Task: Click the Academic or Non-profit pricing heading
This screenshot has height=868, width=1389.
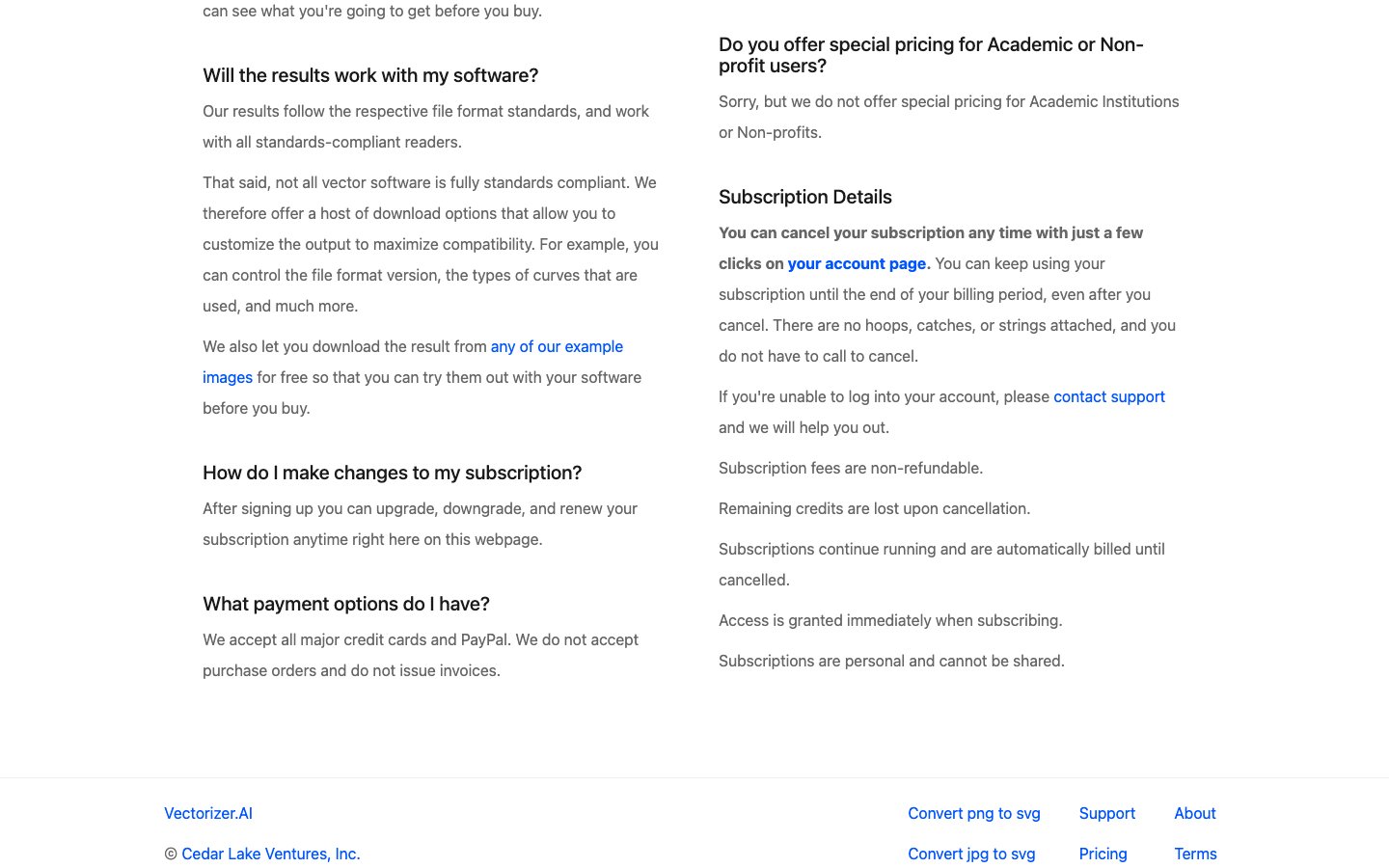Action: click(x=931, y=55)
